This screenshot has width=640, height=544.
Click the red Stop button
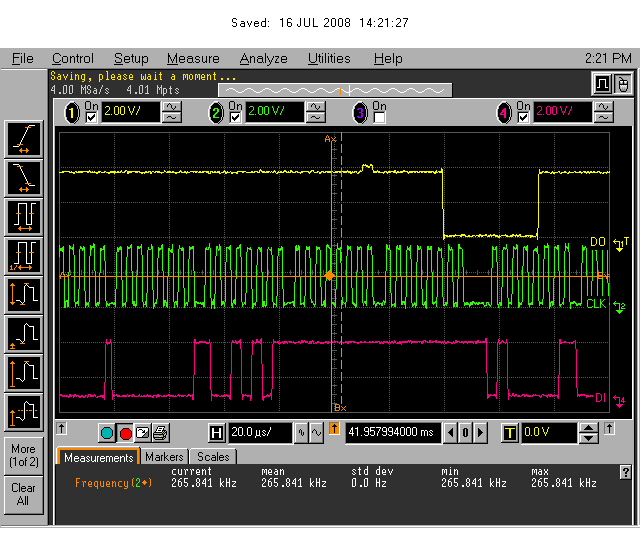pyautogui.click(x=125, y=433)
